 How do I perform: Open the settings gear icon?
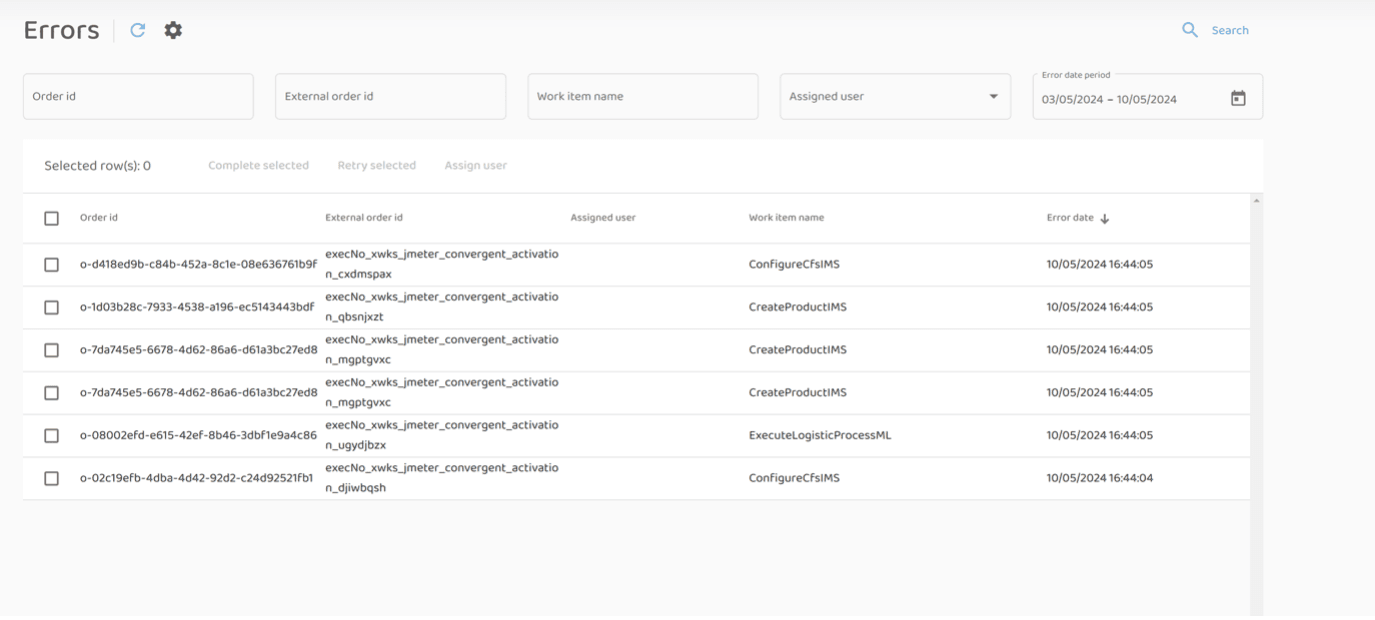[x=173, y=31]
